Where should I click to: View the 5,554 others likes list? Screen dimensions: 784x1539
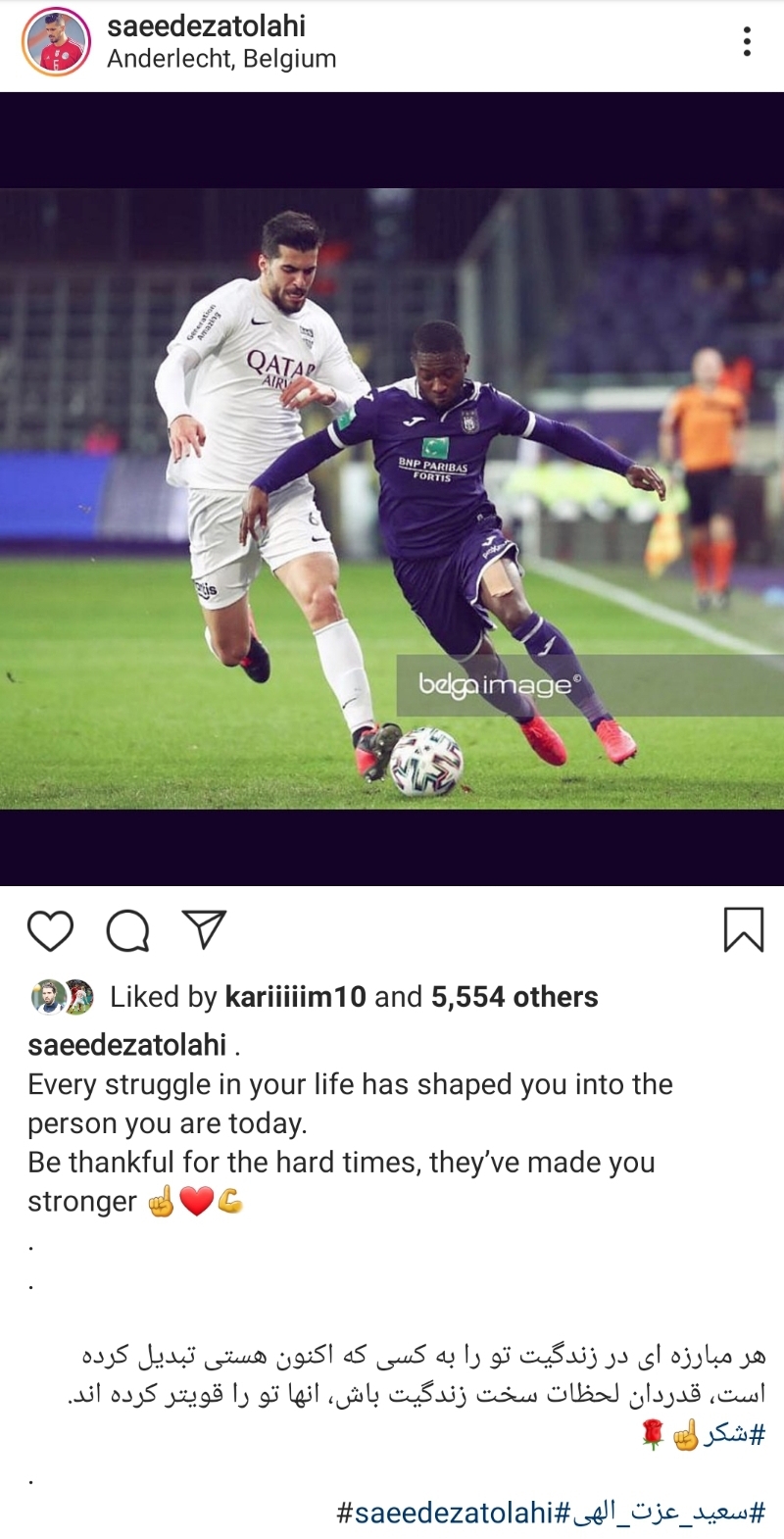tap(514, 997)
